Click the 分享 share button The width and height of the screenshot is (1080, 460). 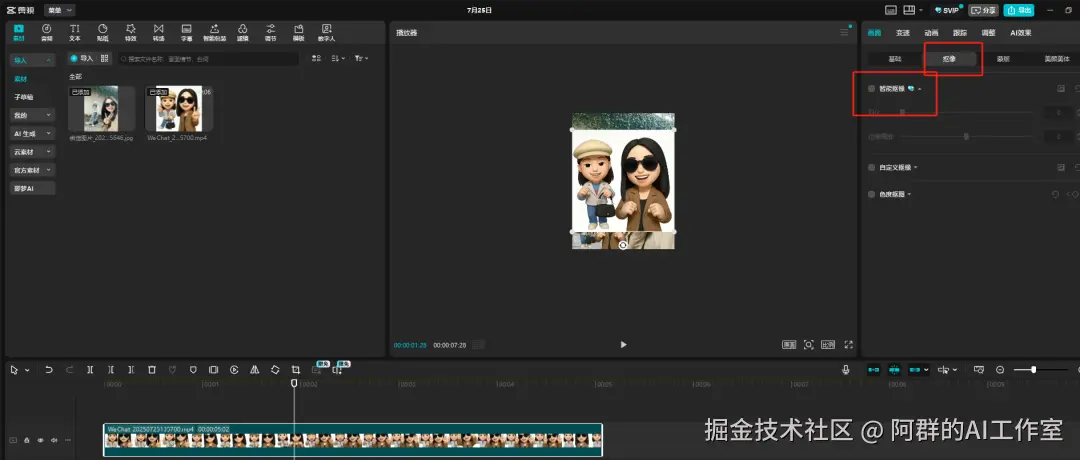pos(984,10)
